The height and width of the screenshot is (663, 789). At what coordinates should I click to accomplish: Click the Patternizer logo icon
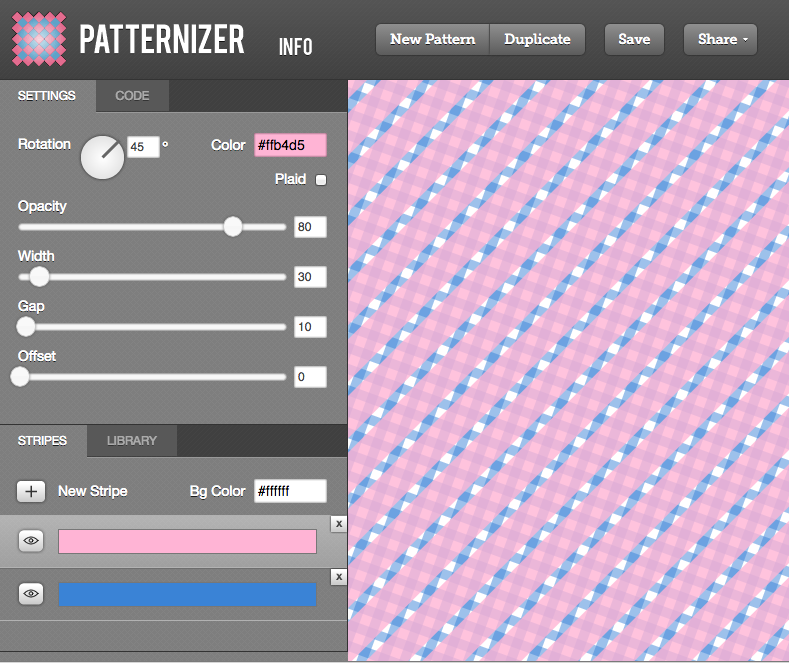[x=39, y=39]
